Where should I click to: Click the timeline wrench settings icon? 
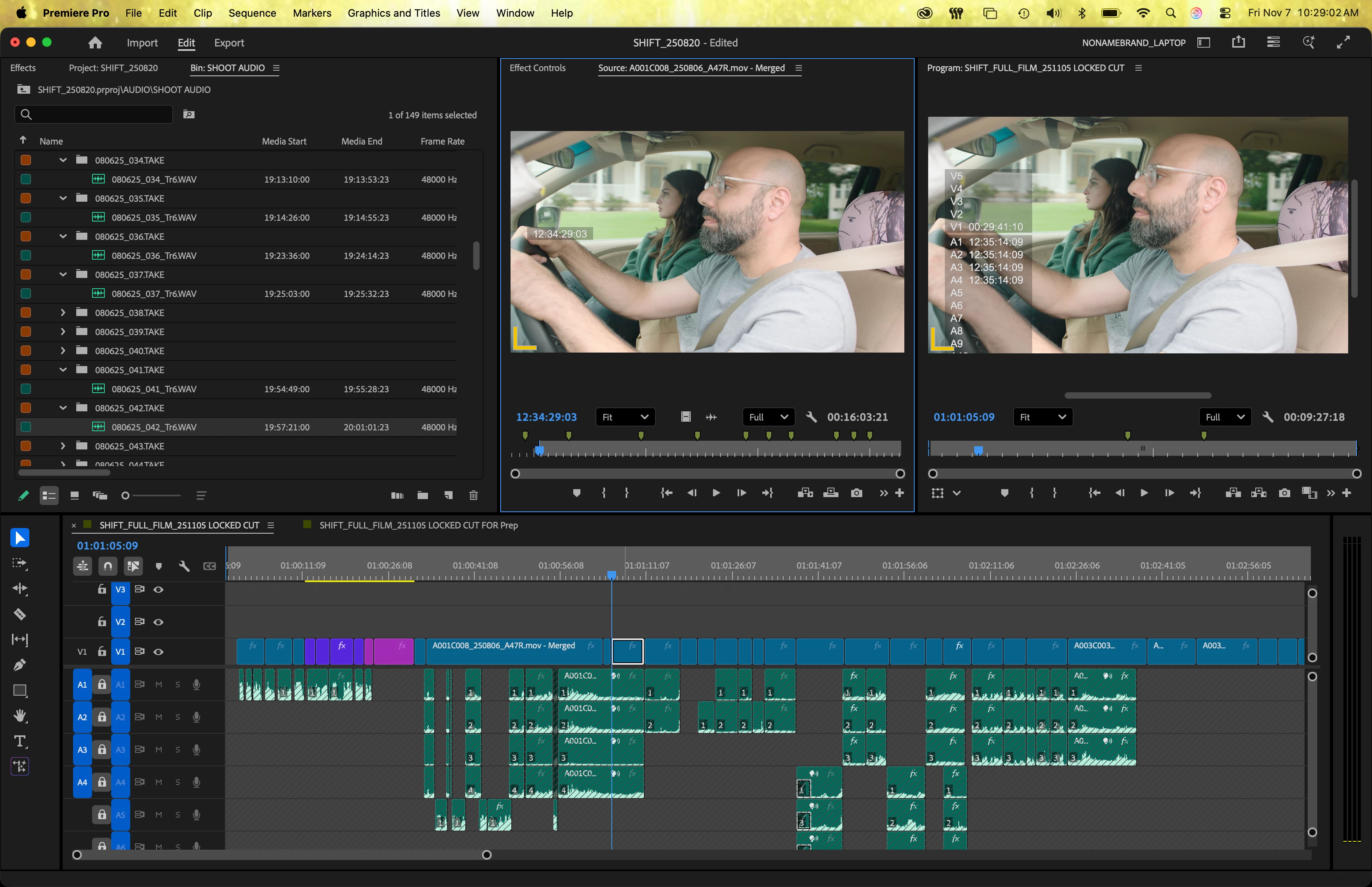click(x=184, y=566)
